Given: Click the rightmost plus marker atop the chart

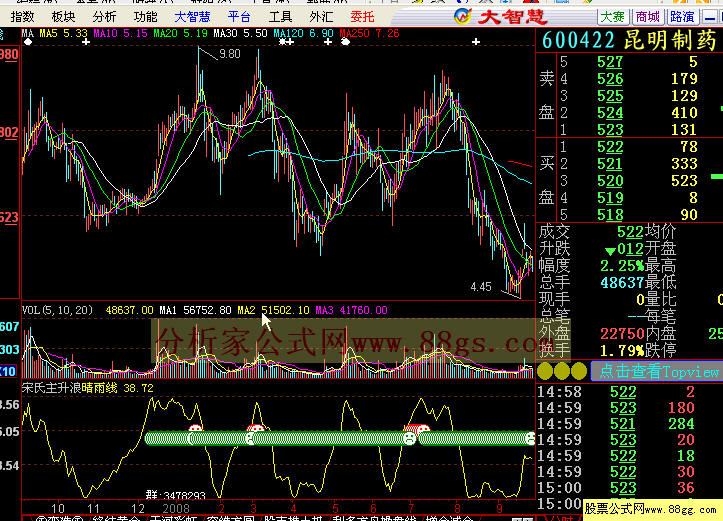Looking at the screenshot, I should [476, 42].
